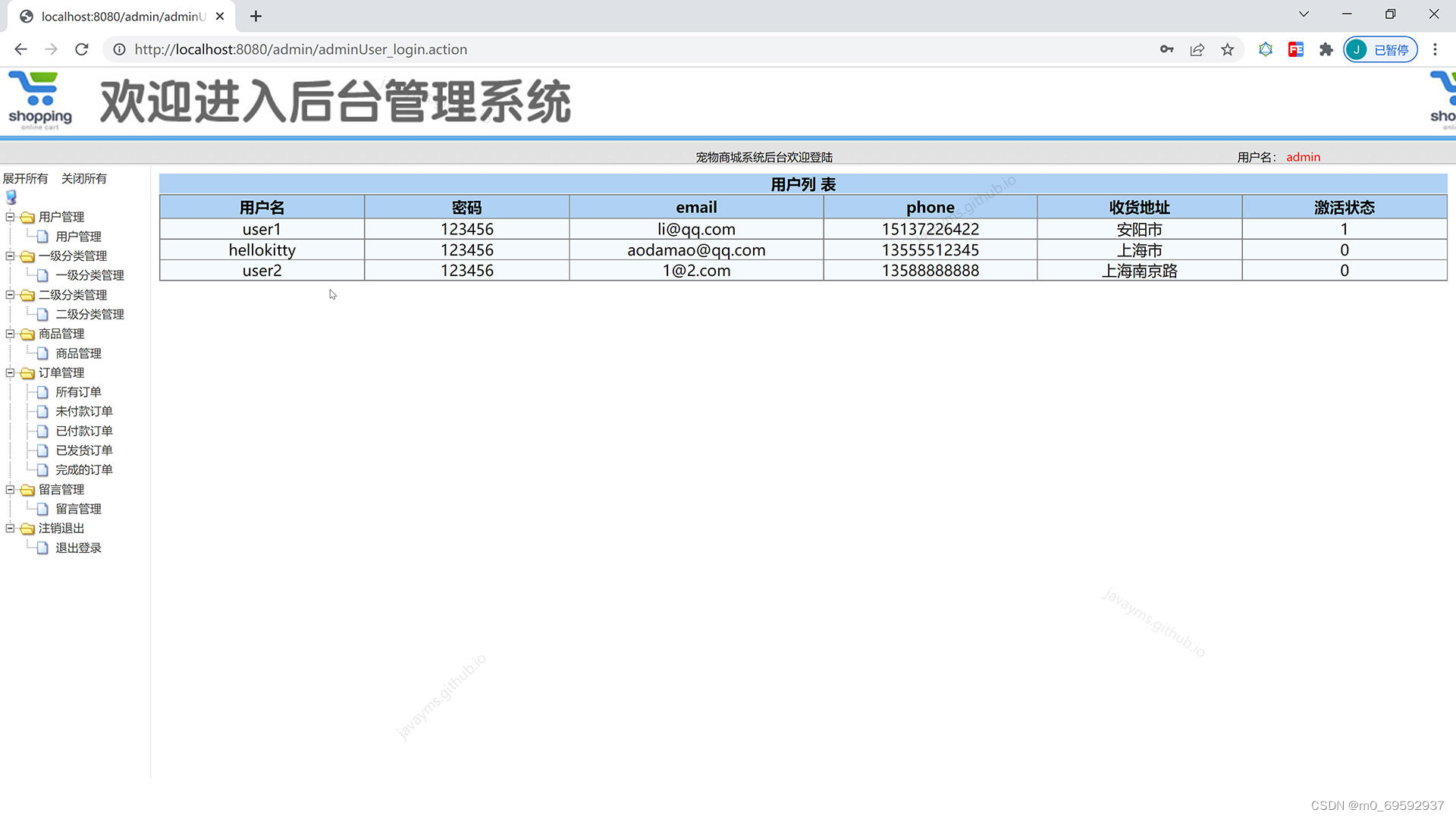The width and height of the screenshot is (1456, 819).
Task: Go back to the previous page
Action: pyautogui.click(x=20, y=49)
